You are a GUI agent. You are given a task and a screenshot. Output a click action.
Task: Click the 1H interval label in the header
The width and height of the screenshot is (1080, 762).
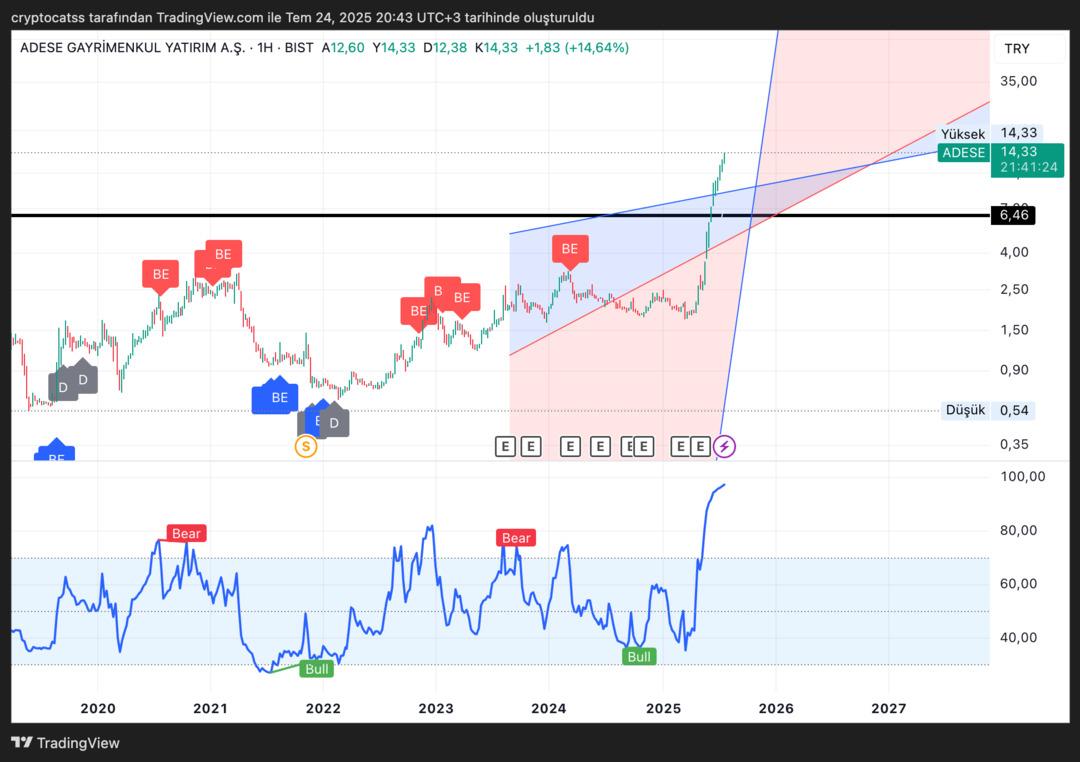coord(265,48)
